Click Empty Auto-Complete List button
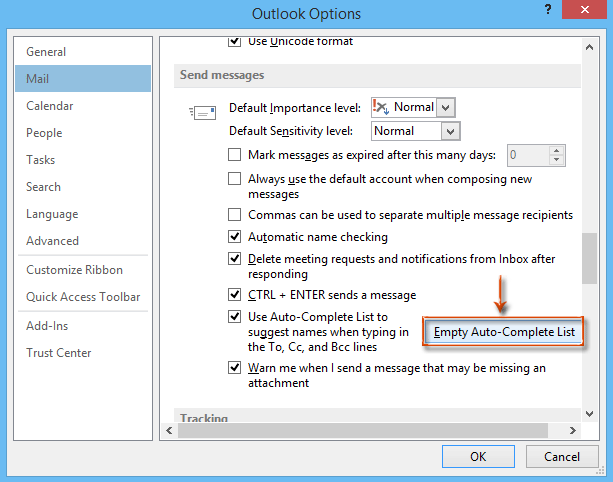 (x=504, y=332)
